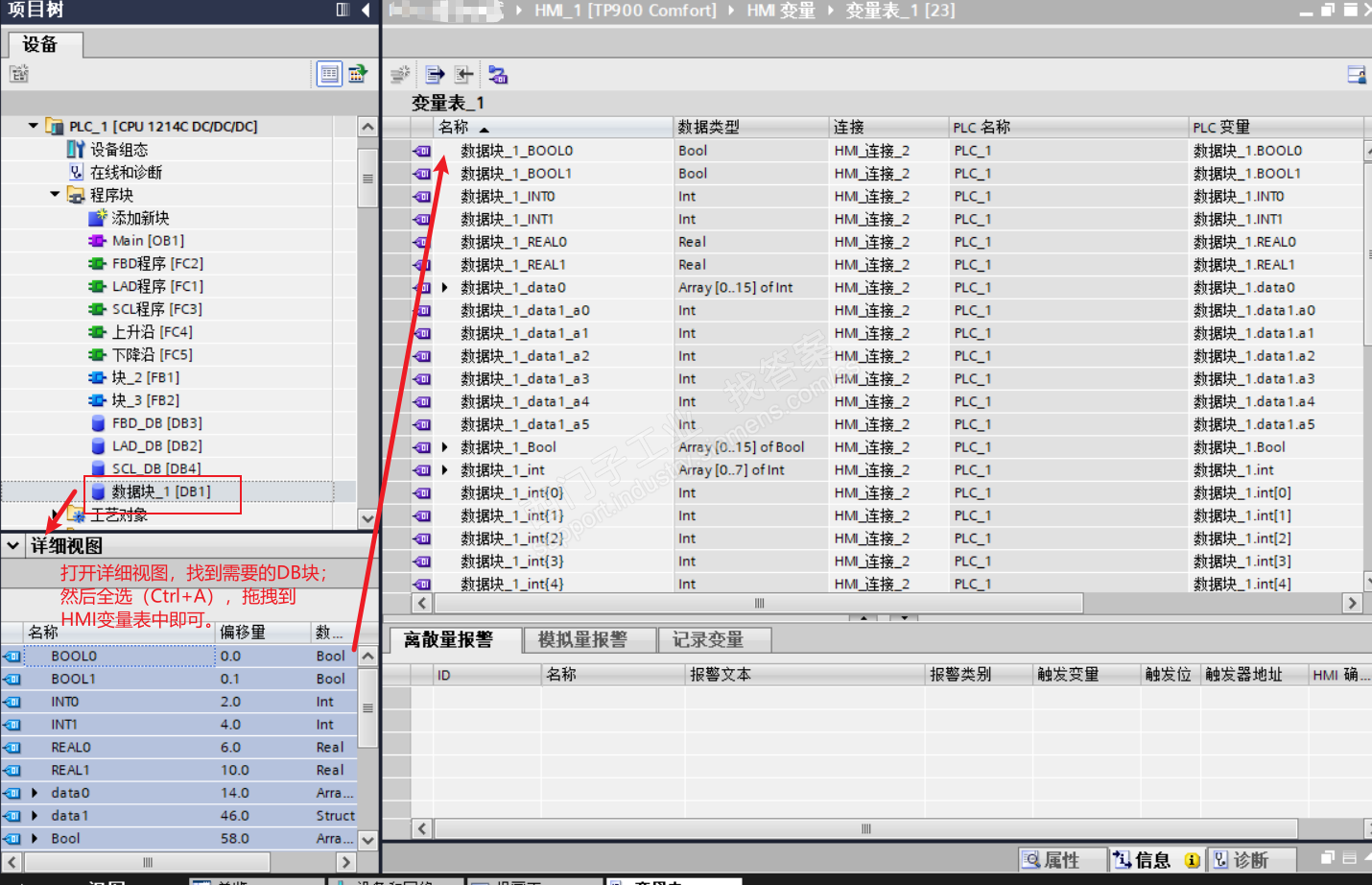Click the tag icon of the 数据块_1_BOOL0 row

click(422, 151)
